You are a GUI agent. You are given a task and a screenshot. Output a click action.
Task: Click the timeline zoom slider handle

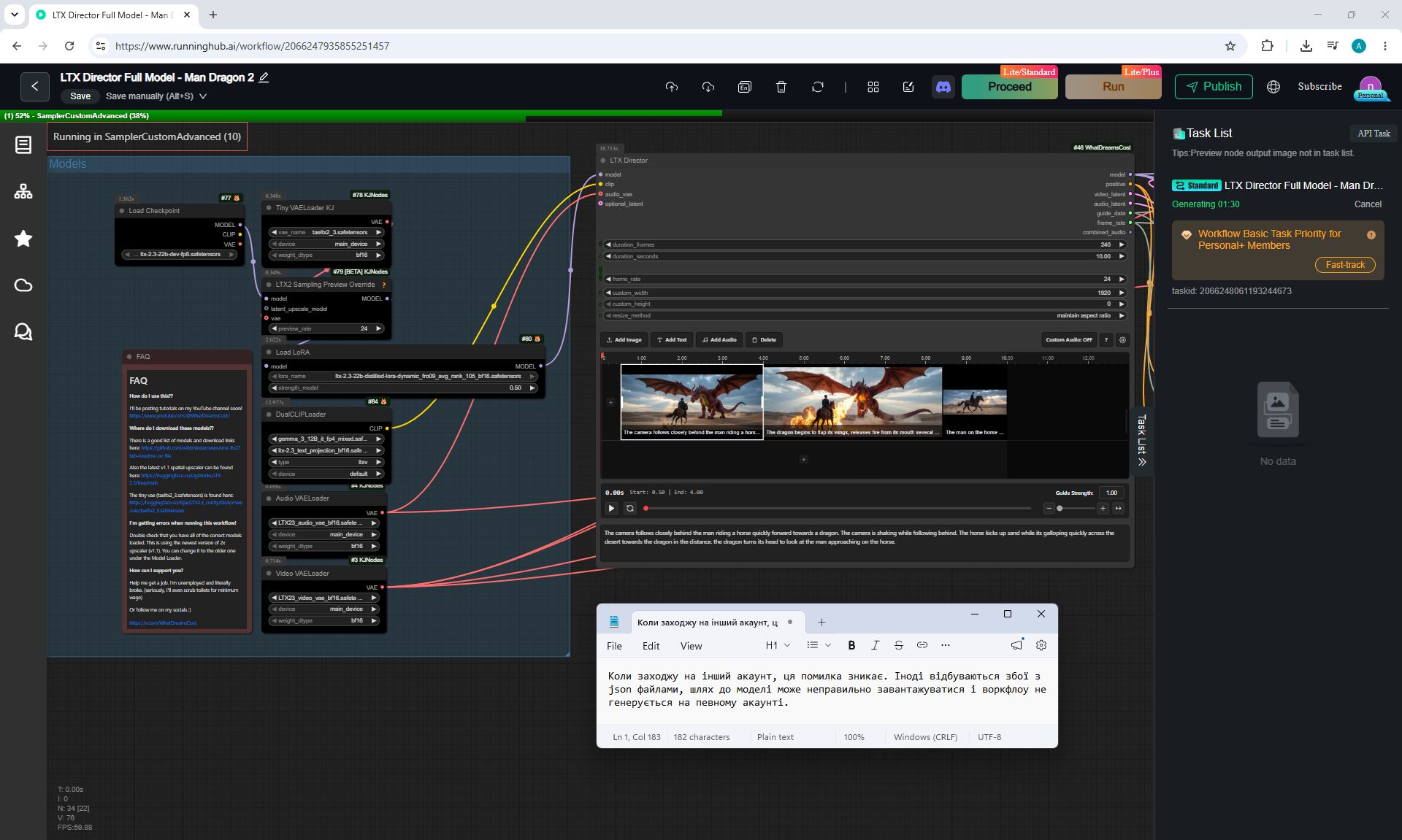point(1060,509)
